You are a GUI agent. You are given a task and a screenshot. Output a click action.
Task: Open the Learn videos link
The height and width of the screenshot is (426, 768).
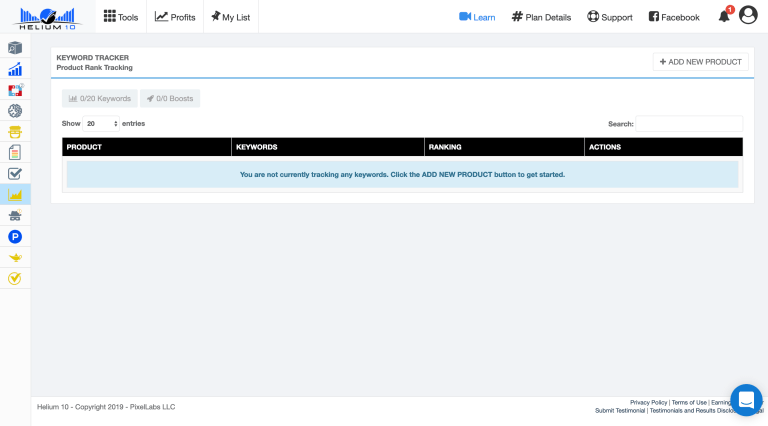(x=477, y=17)
